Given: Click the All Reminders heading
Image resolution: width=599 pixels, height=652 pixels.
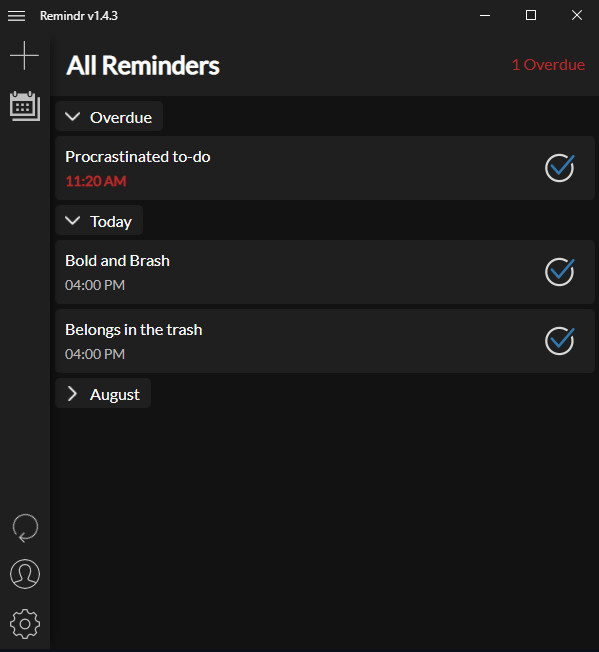Looking at the screenshot, I should click(143, 65).
